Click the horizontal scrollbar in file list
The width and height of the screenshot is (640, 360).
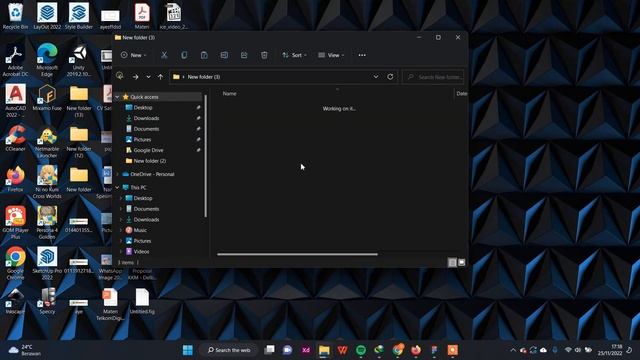(x=297, y=254)
